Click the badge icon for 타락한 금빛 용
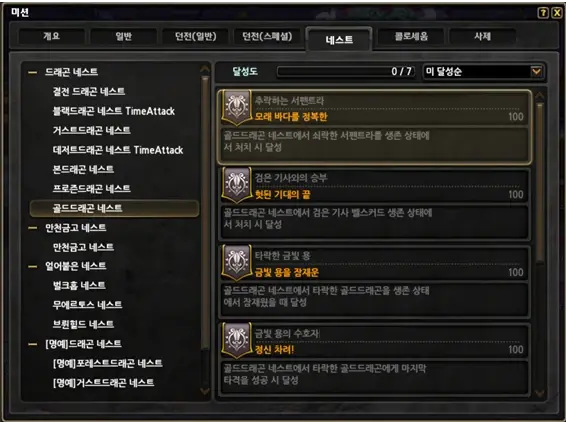The width and height of the screenshot is (566, 422). (236, 263)
